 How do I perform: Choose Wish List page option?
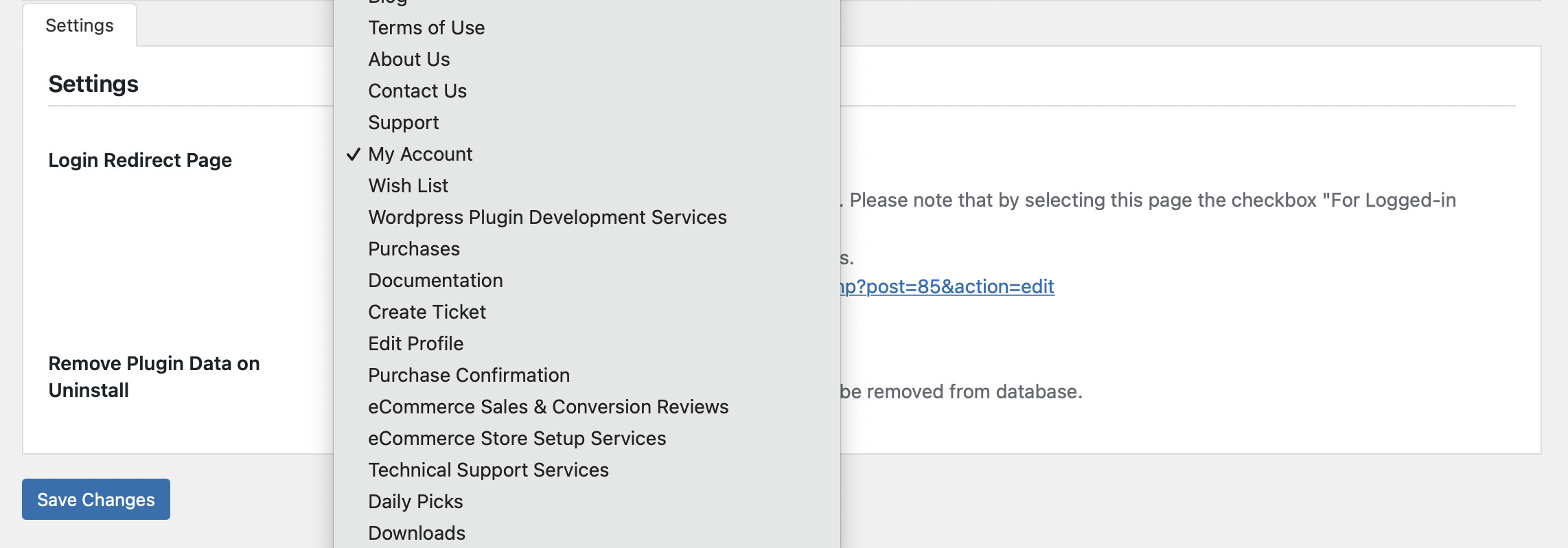(x=587, y=185)
